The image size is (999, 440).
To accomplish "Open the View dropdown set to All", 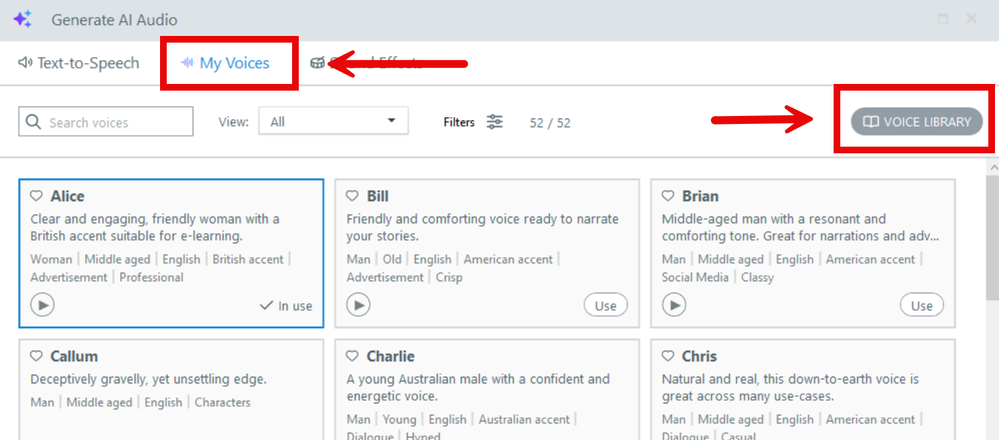I will (x=333, y=120).
